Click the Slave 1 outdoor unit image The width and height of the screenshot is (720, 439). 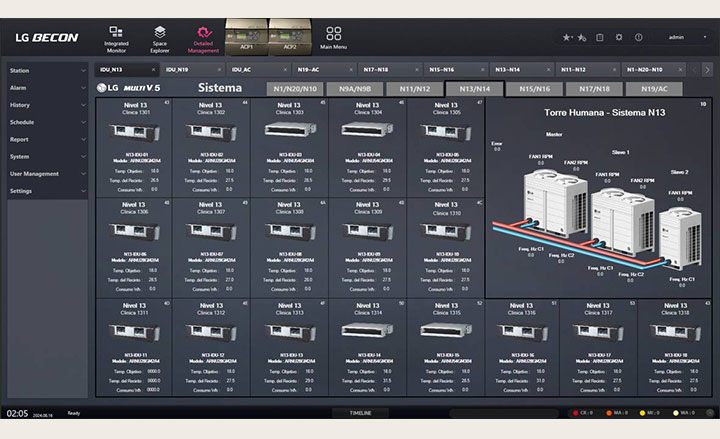coord(623,221)
